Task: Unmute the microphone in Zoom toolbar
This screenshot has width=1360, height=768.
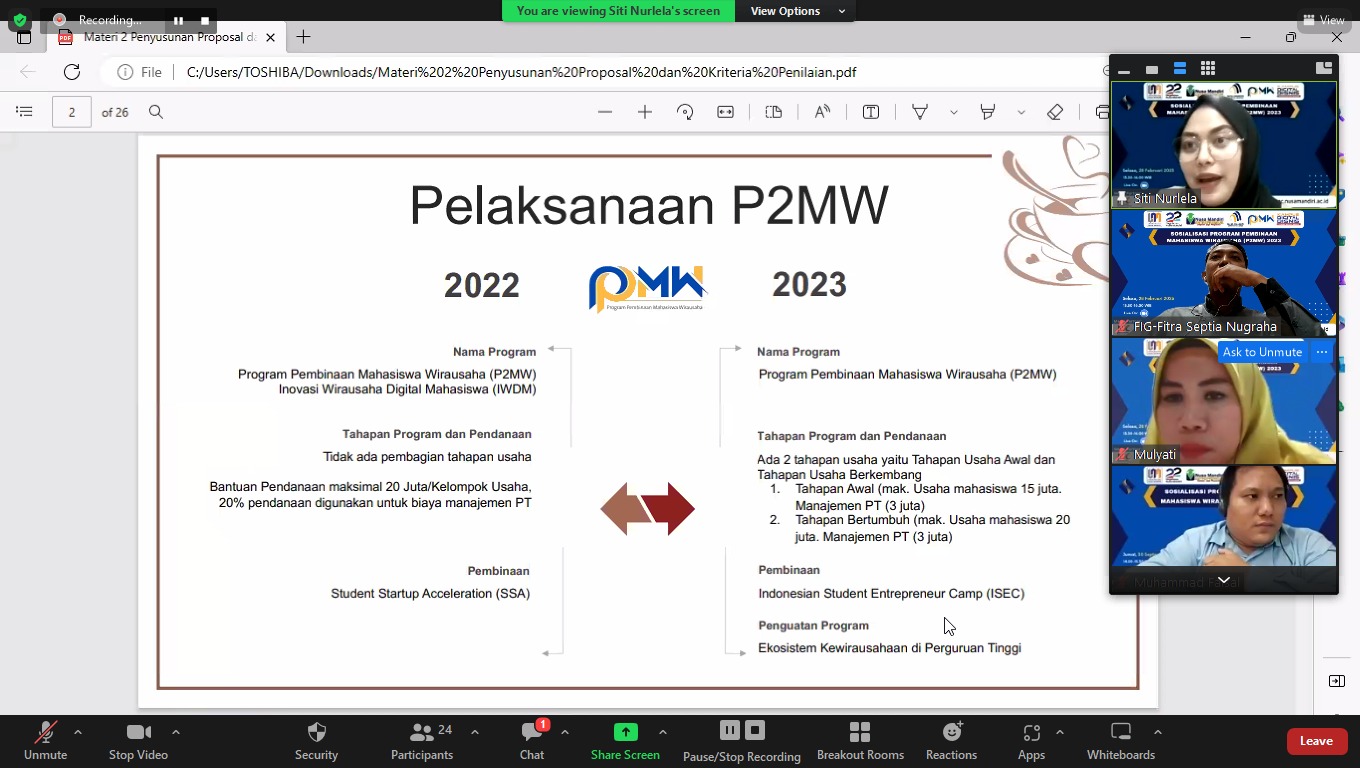Action: [x=45, y=741]
